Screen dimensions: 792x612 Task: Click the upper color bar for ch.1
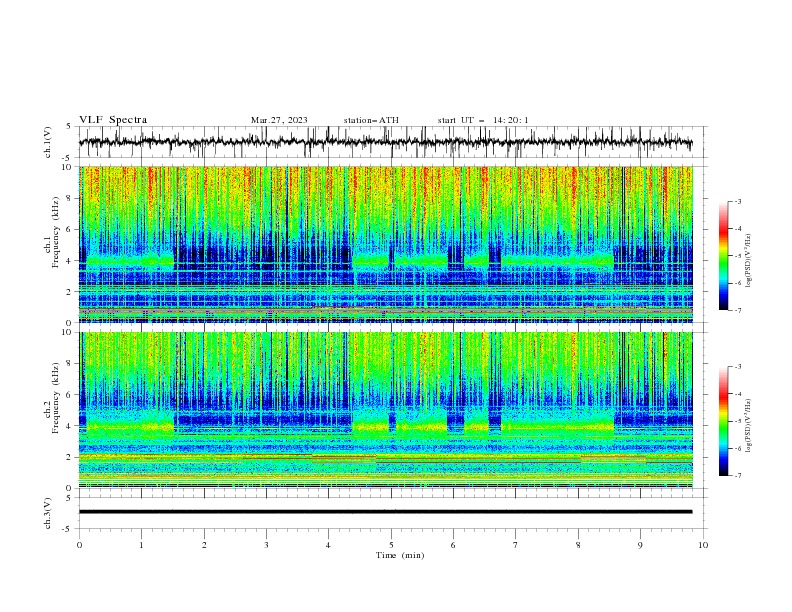[x=723, y=256]
